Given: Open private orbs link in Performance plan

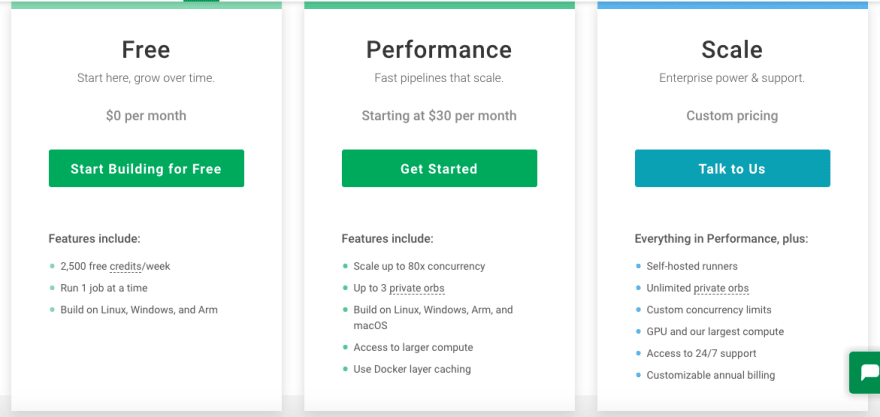Looking at the screenshot, I should [417, 288].
